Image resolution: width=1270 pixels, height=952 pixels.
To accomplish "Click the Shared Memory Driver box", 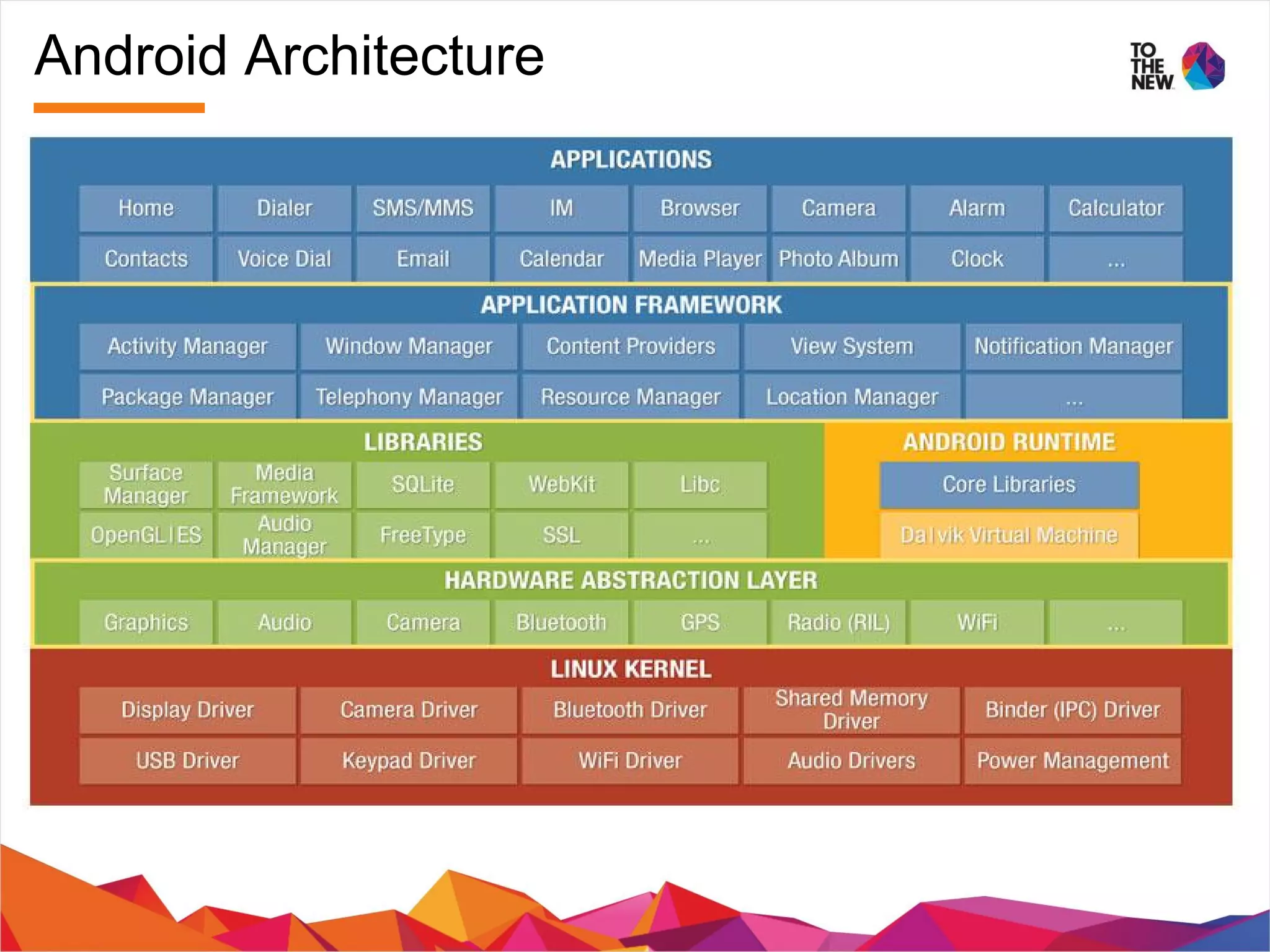I will [x=851, y=710].
